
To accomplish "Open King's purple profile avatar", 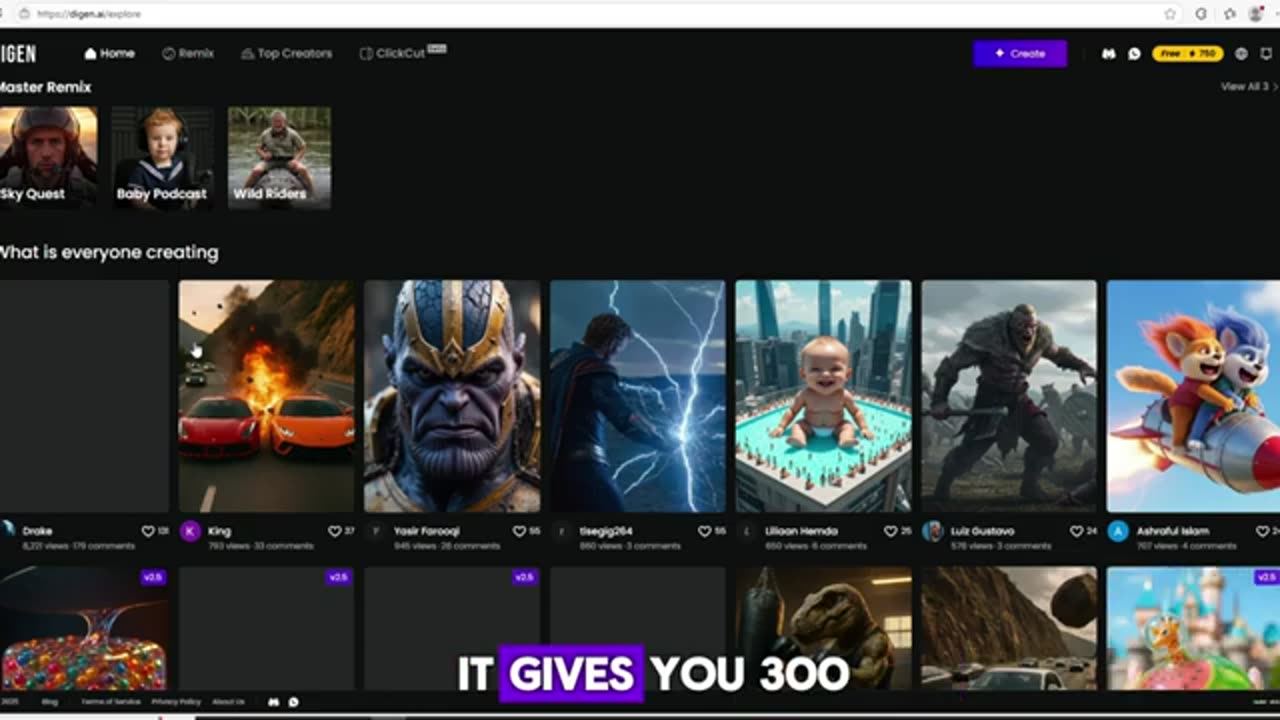I will [190, 531].
